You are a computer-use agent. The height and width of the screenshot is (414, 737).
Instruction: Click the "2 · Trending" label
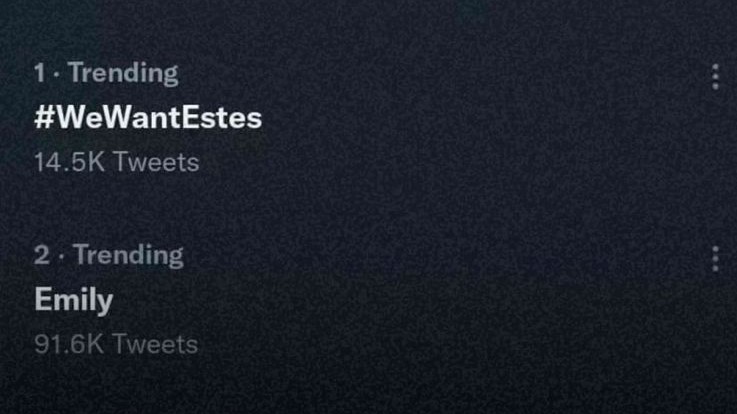pyautogui.click(x=109, y=255)
